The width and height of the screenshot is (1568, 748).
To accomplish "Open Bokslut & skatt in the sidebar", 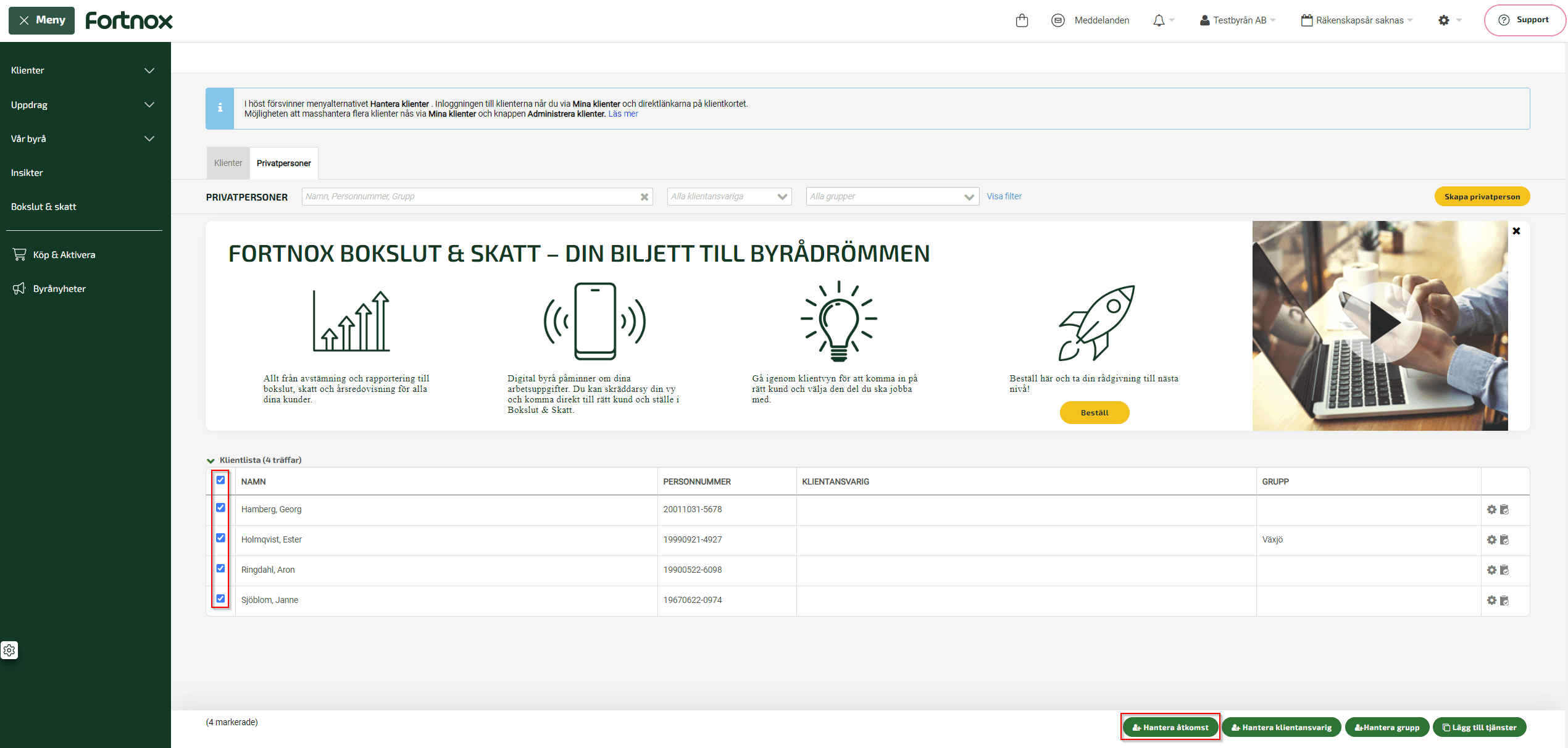I will click(44, 207).
